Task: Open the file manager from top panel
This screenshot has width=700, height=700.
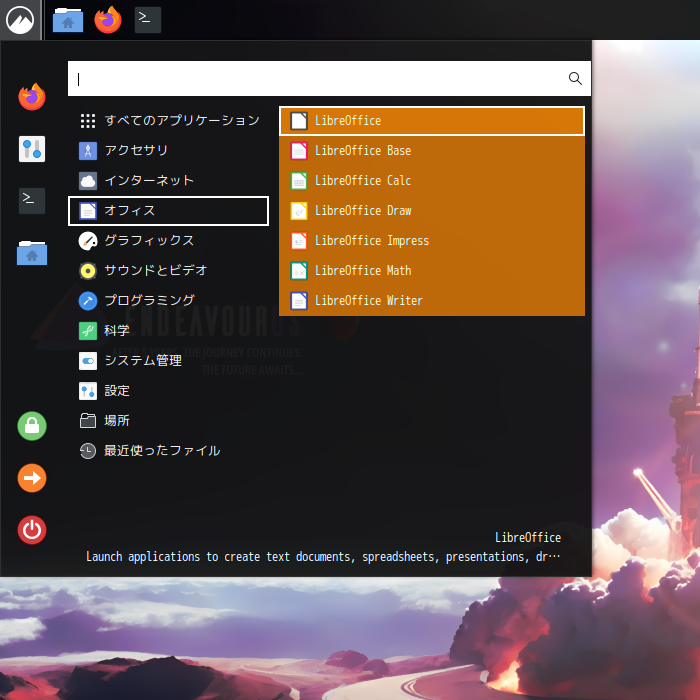Action: [x=68, y=20]
